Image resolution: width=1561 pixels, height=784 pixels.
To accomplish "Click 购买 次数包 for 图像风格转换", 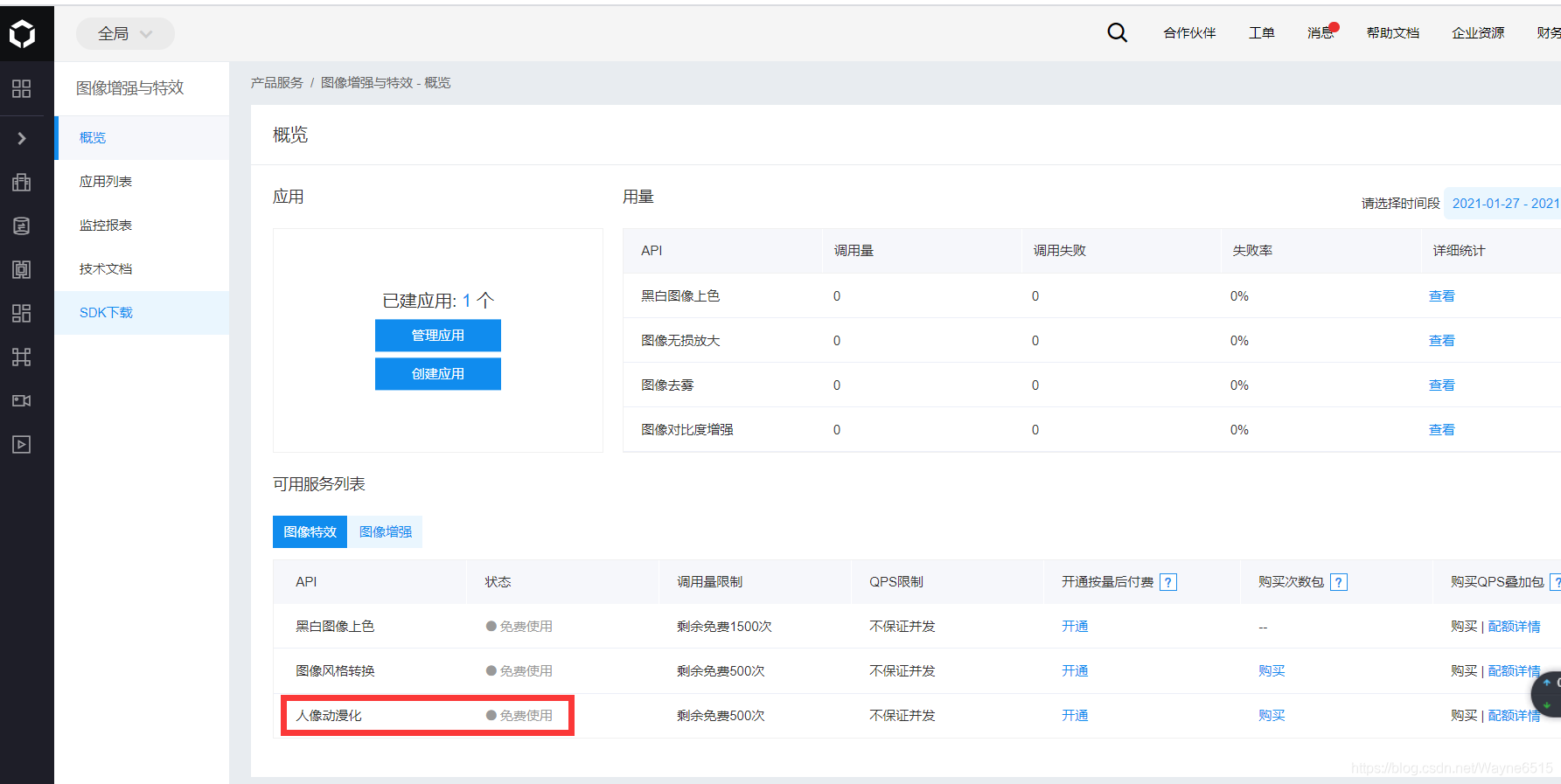I will [1272, 671].
